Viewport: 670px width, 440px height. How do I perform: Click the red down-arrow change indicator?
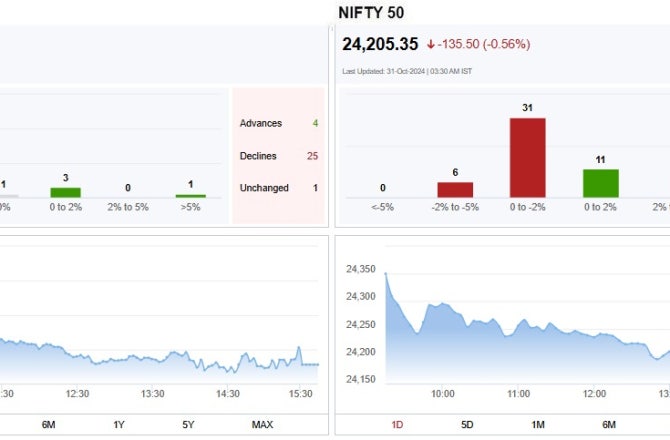tap(431, 44)
